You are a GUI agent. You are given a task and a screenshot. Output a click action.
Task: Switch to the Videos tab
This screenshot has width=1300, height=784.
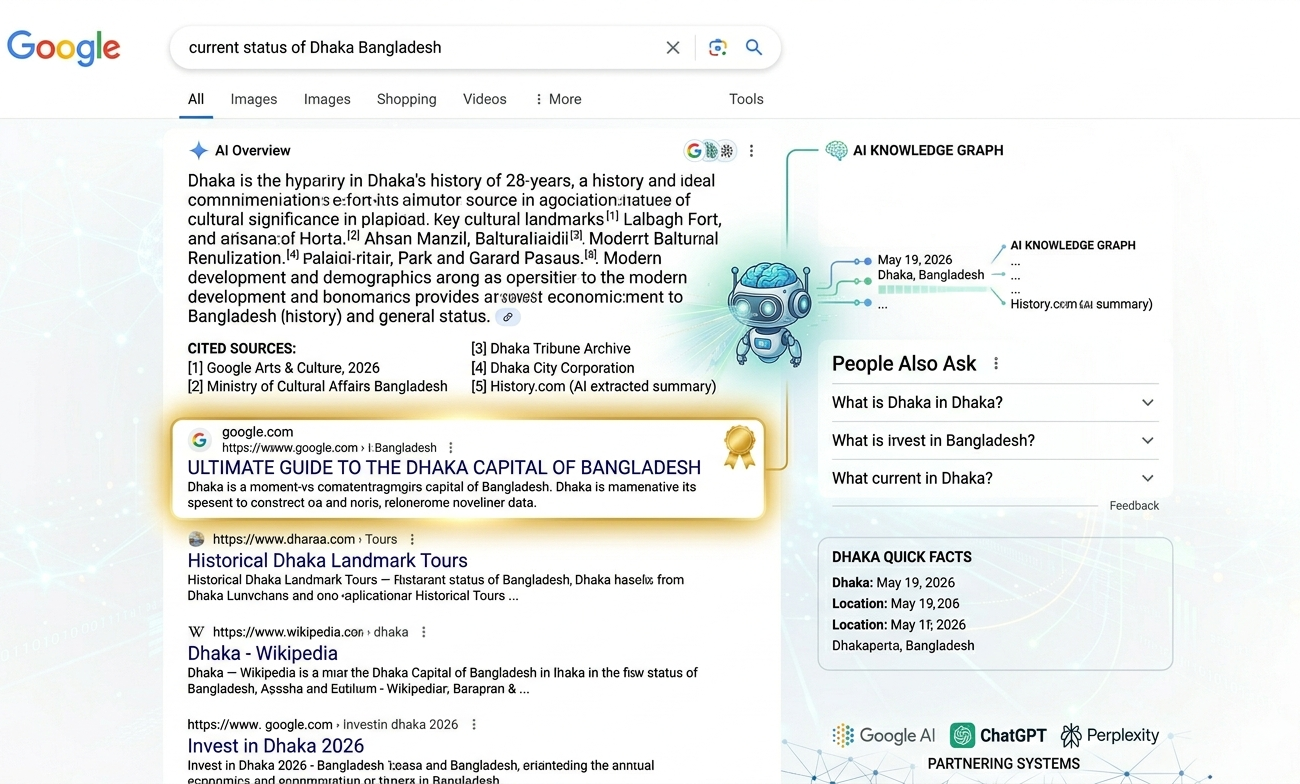tap(485, 99)
